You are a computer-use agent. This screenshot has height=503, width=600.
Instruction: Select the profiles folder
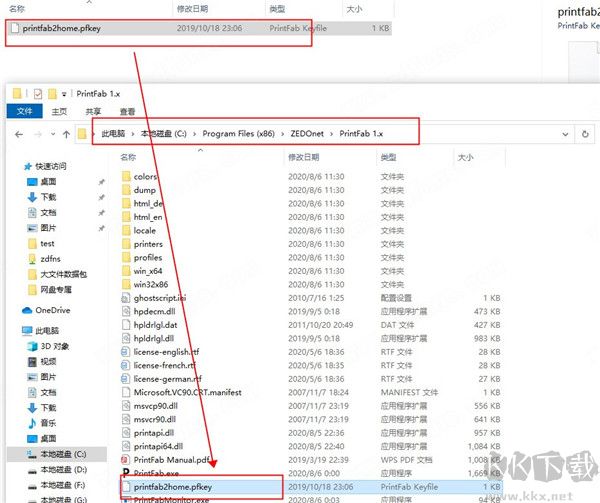tap(148, 257)
